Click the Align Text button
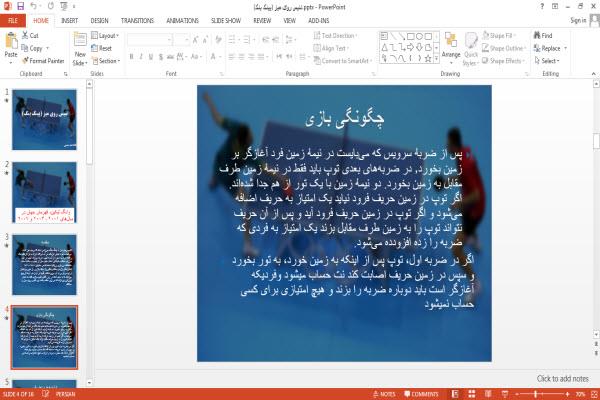The height and width of the screenshot is (400, 600). (x=331, y=48)
